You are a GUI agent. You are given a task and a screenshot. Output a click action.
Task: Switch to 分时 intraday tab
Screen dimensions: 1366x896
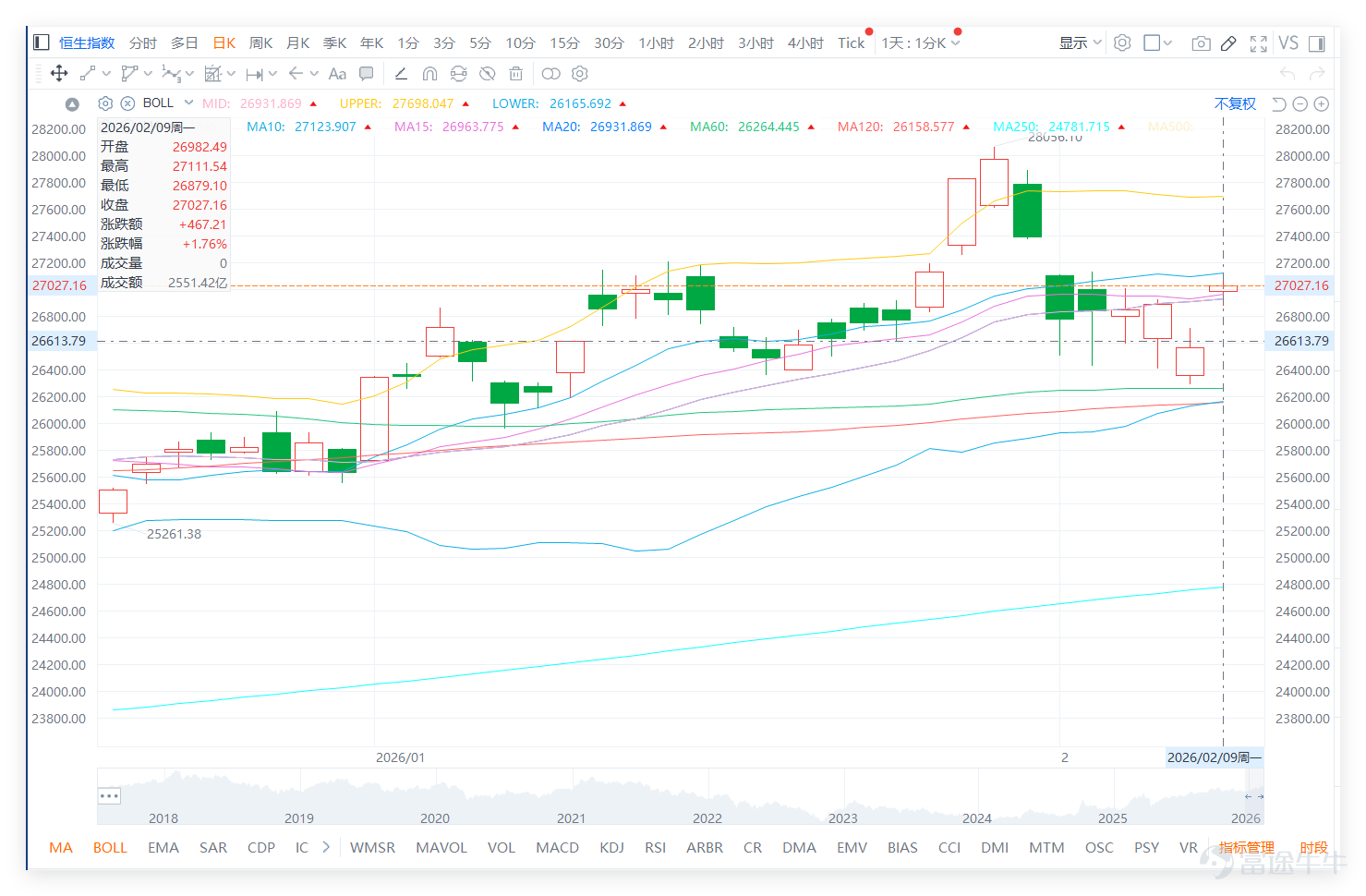(143, 42)
